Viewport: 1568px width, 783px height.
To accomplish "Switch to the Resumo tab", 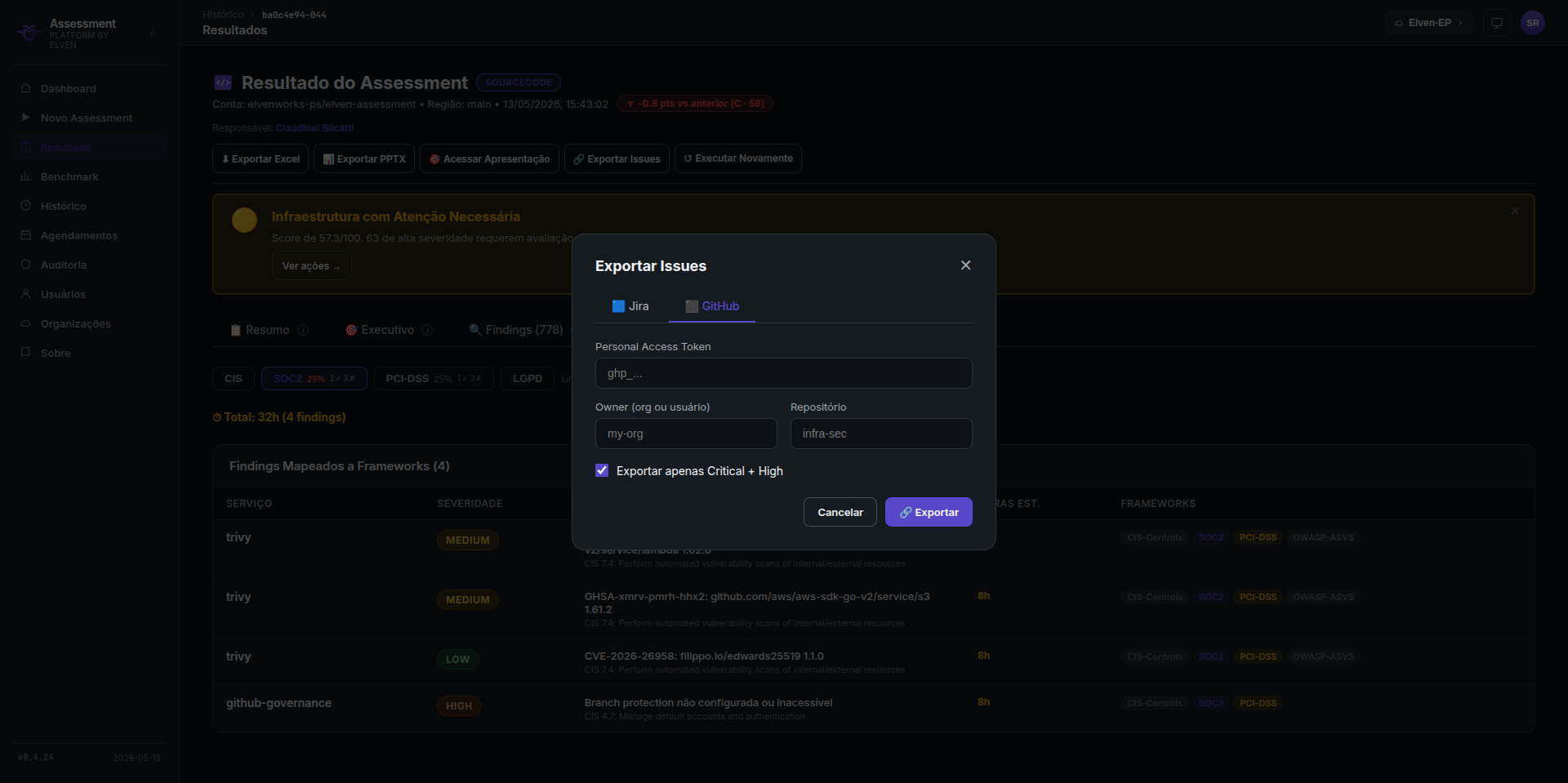I will 260,330.
